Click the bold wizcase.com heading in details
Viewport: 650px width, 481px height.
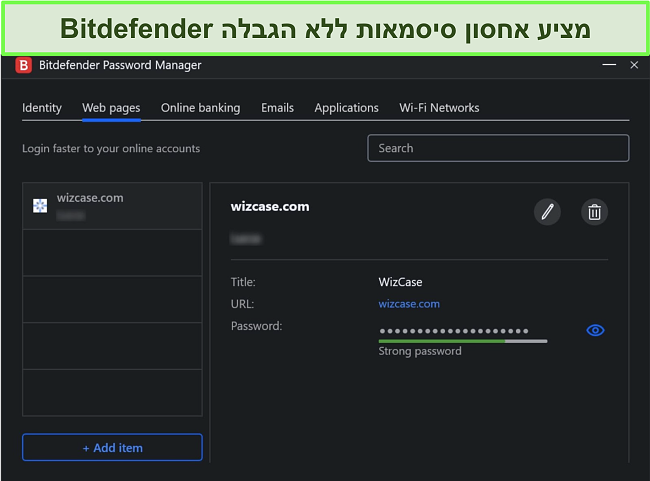click(x=270, y=206)
